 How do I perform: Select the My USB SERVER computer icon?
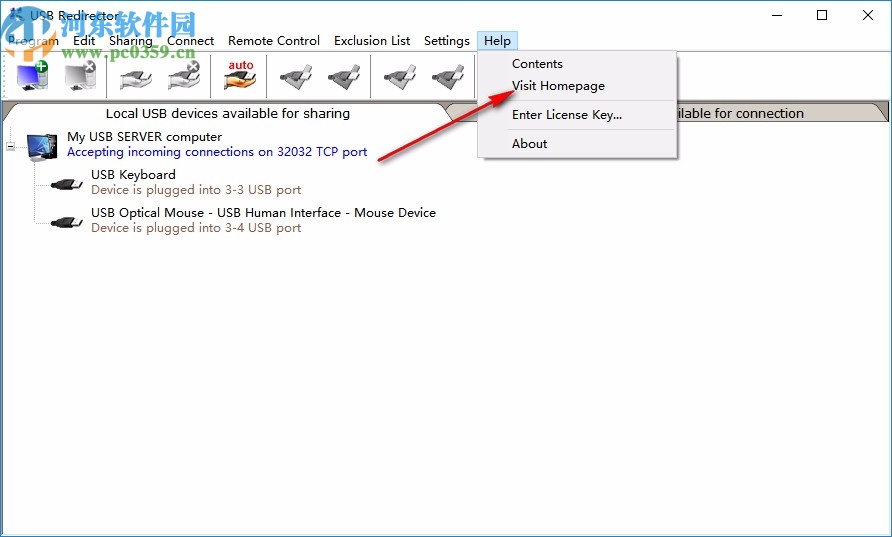pyautogui.click(x=42, y=147)
